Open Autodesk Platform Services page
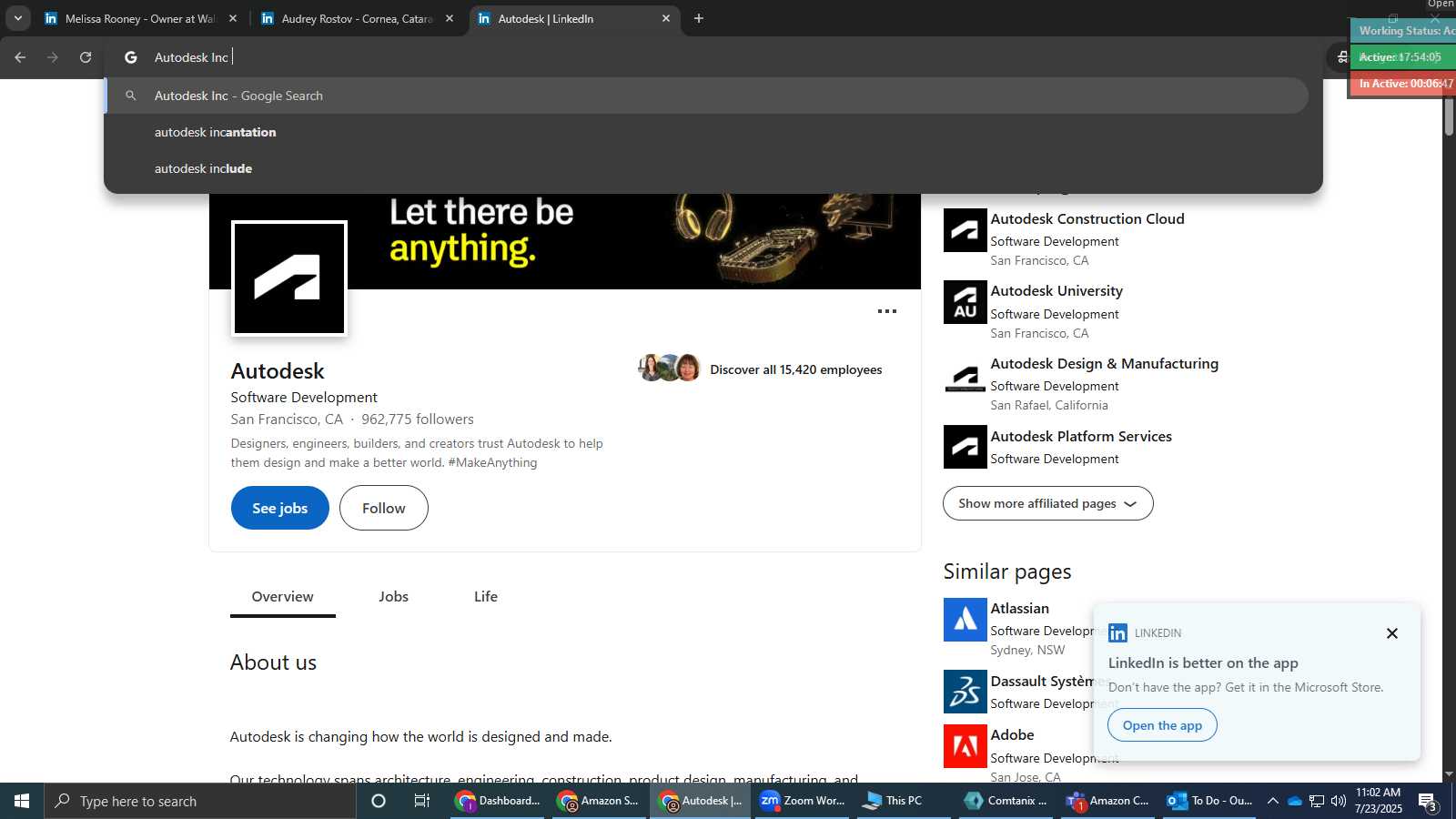The height and width of the screenshot is (819, 1456). tap(1081, 436)
